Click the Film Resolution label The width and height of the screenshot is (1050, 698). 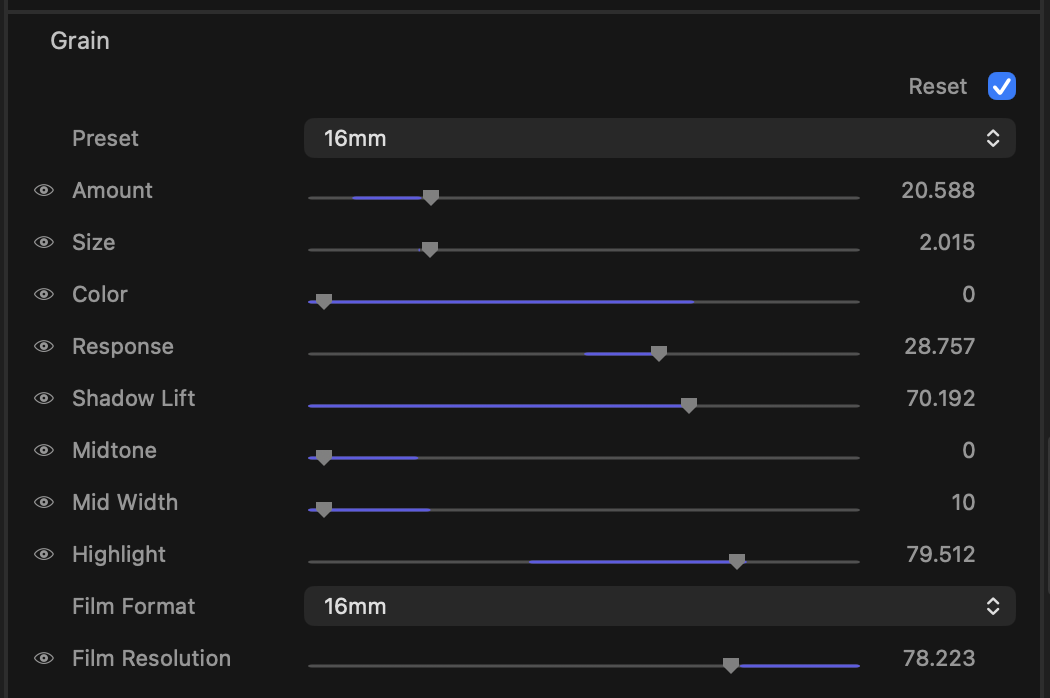[x=151, y=658]
